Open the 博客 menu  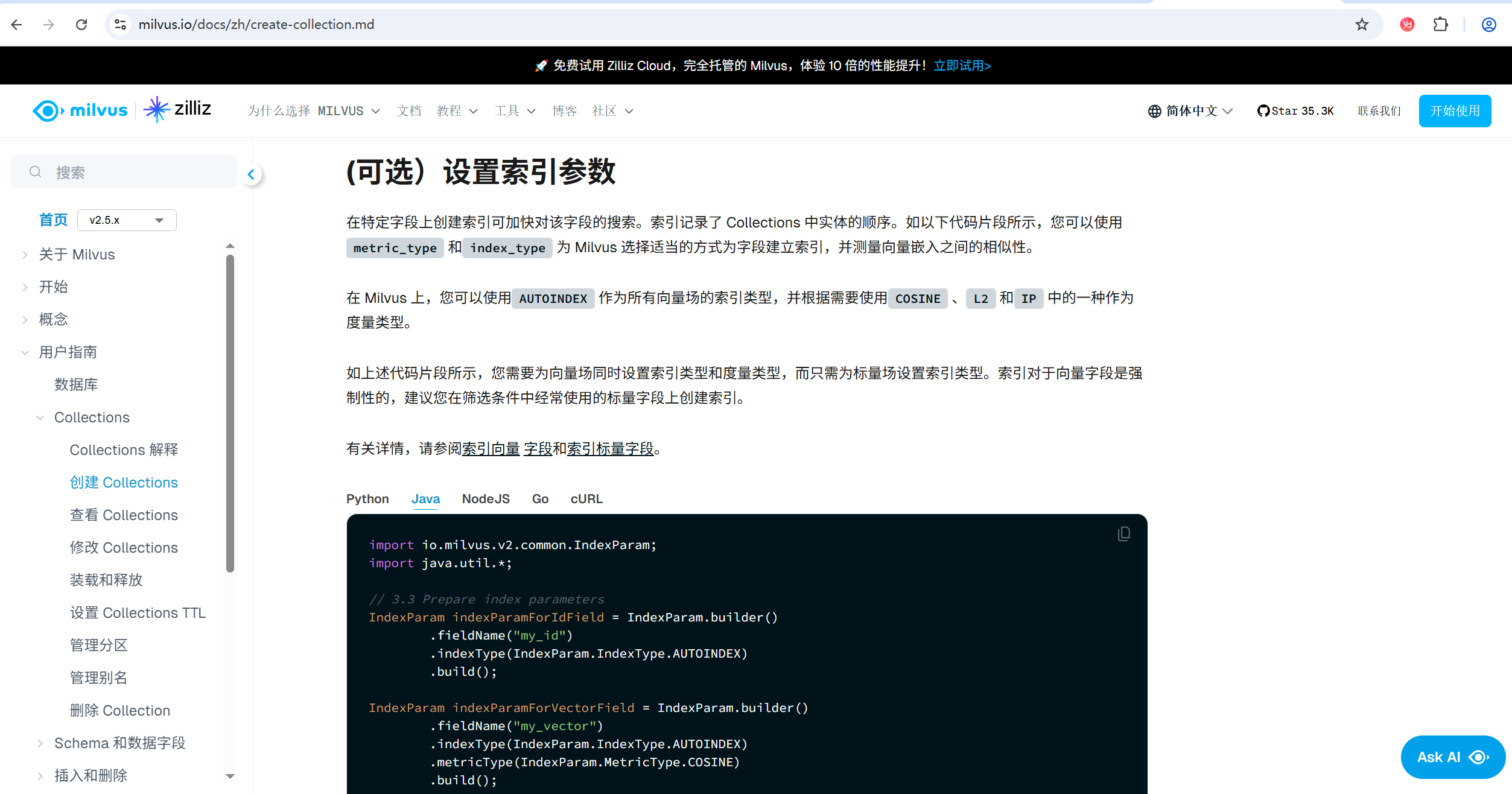point(564,110)
